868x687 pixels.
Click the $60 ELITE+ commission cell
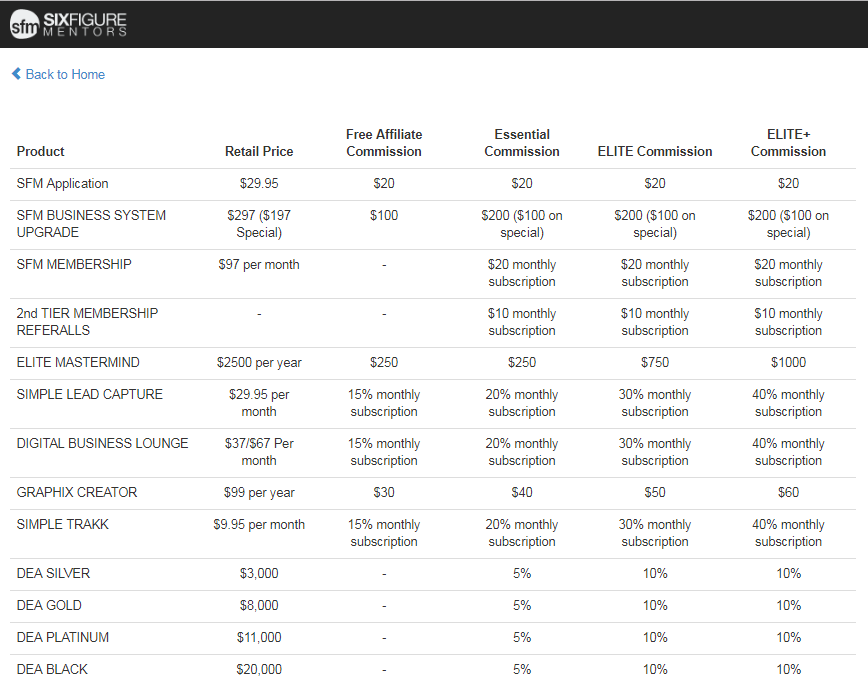tap(788, 492)
